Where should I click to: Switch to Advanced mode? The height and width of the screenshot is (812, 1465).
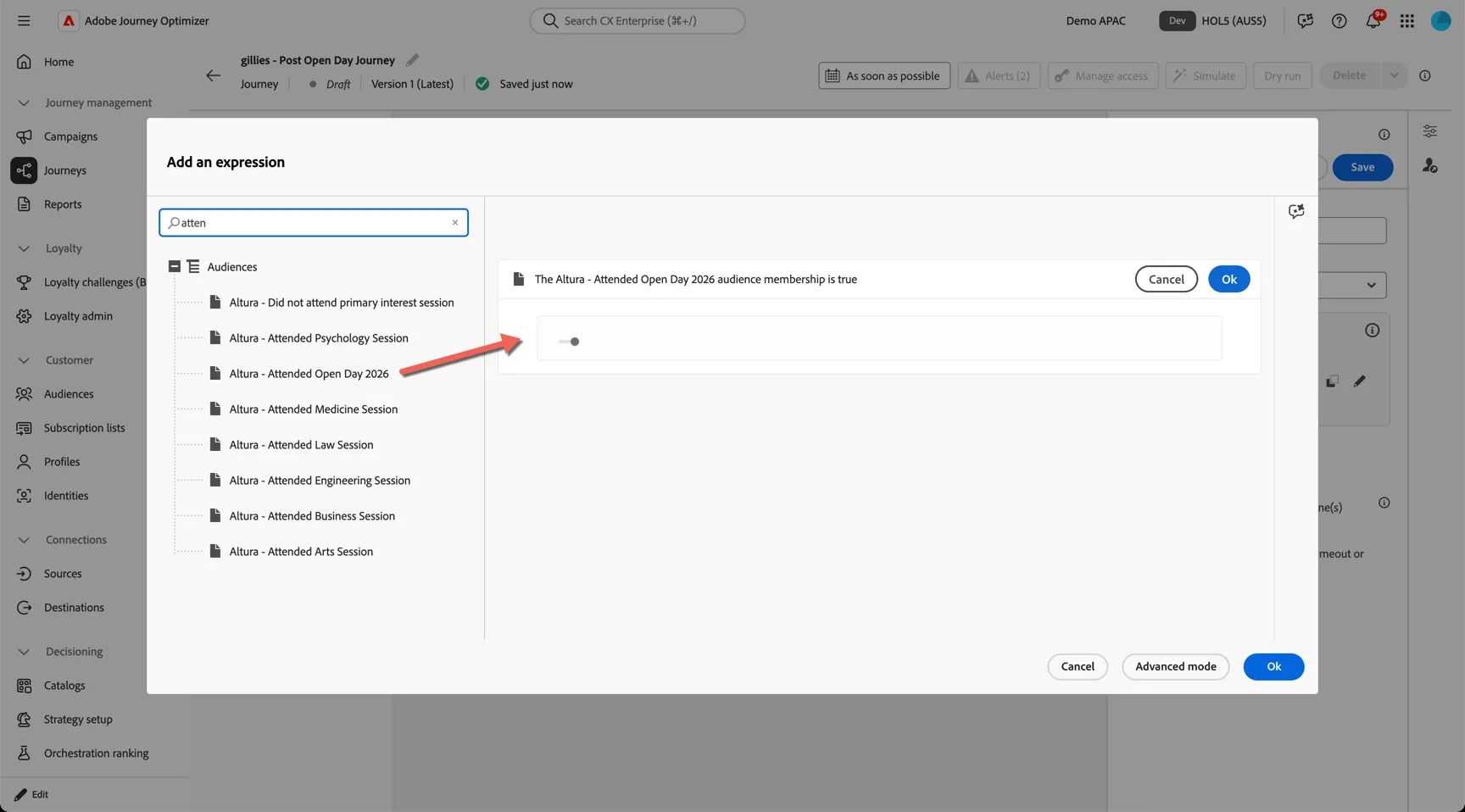pos(1175,666)
